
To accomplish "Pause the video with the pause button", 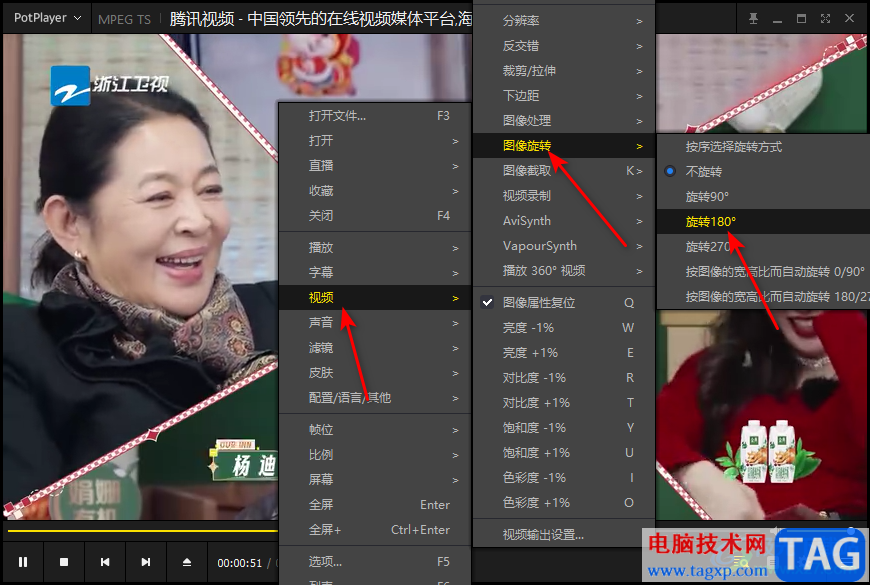I will (23, 562).
